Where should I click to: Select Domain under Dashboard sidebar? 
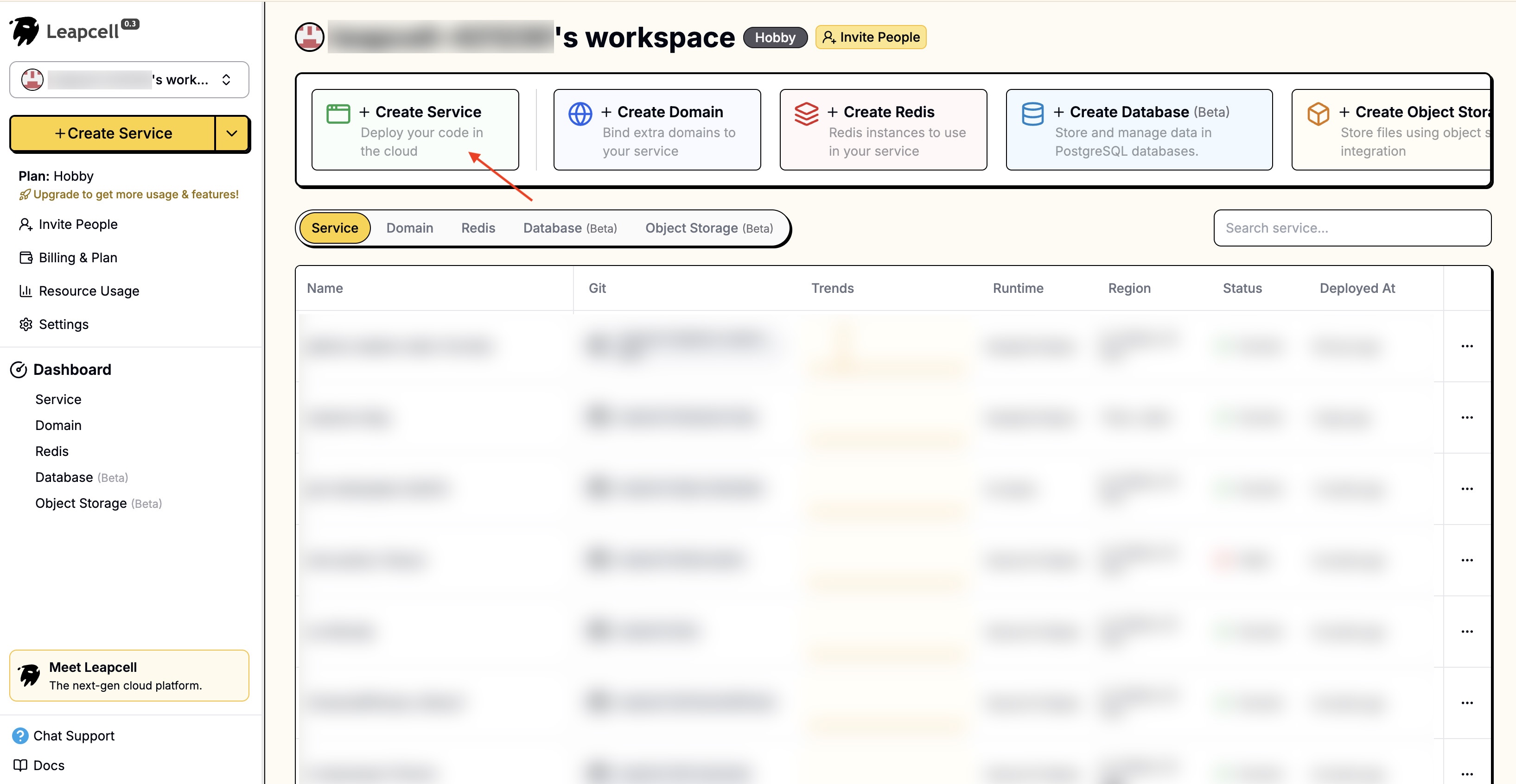[58, 425]
